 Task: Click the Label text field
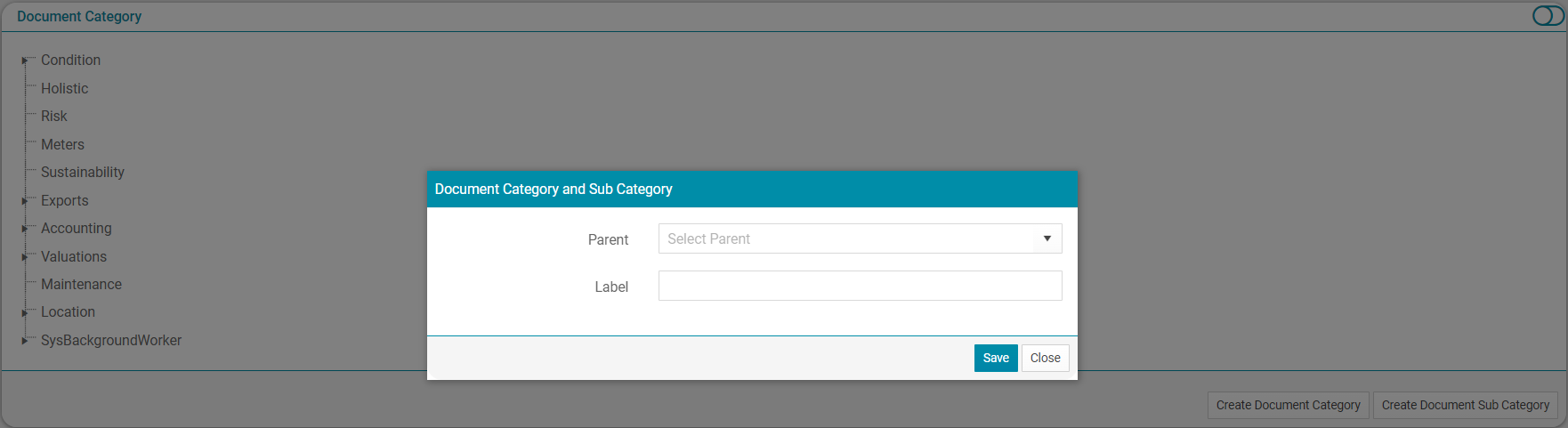click(860, 286)
